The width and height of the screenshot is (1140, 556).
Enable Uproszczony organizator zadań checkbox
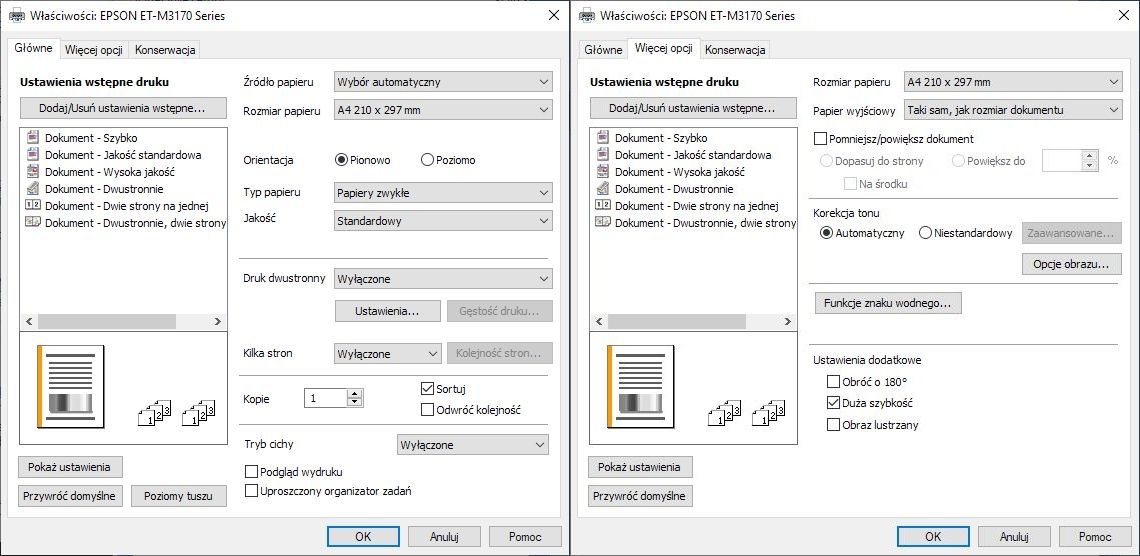click(x=252, y=491)
